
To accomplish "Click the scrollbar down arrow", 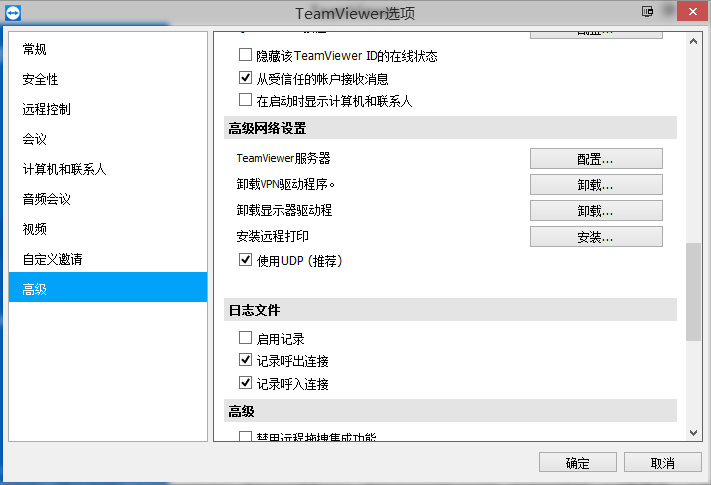I will [693, 433].
